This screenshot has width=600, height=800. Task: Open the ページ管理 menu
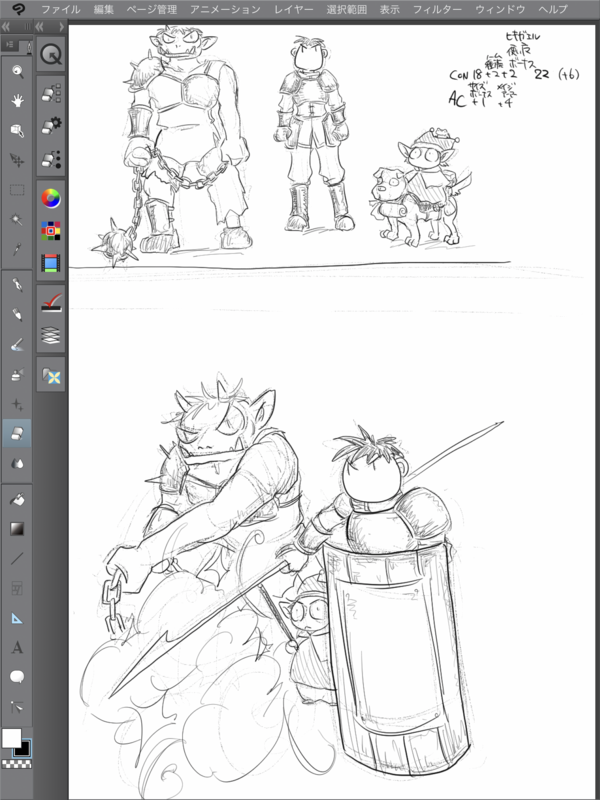[151, 9]
